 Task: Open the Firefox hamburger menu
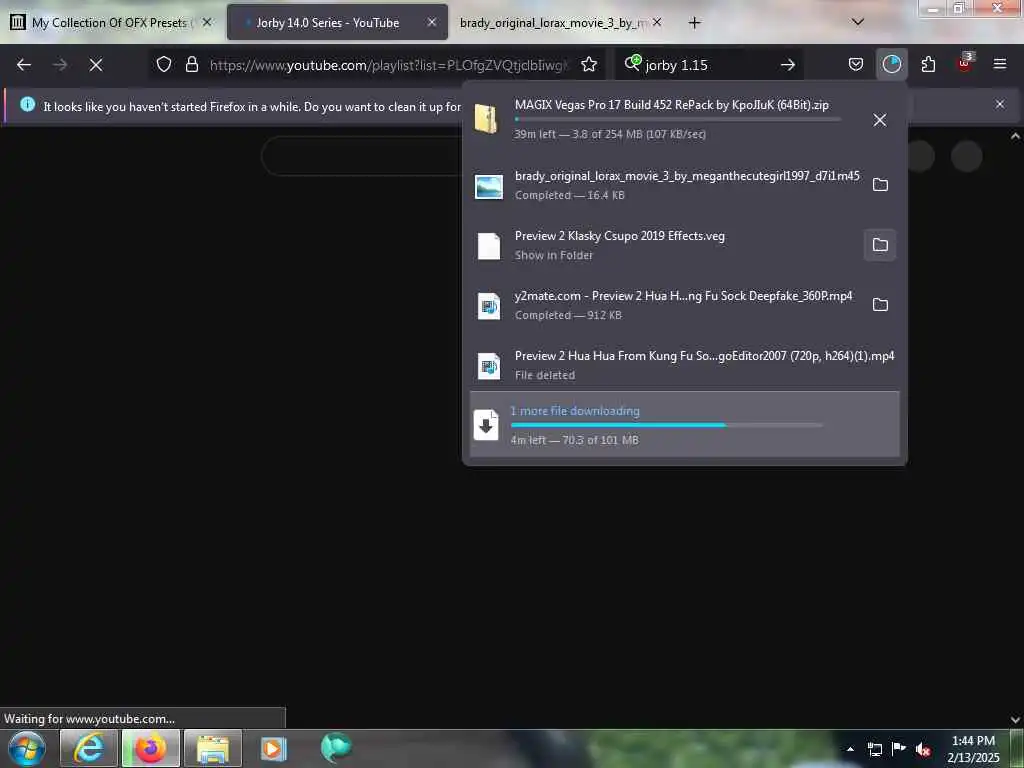pyautogui.click(x=1000, y=64)
